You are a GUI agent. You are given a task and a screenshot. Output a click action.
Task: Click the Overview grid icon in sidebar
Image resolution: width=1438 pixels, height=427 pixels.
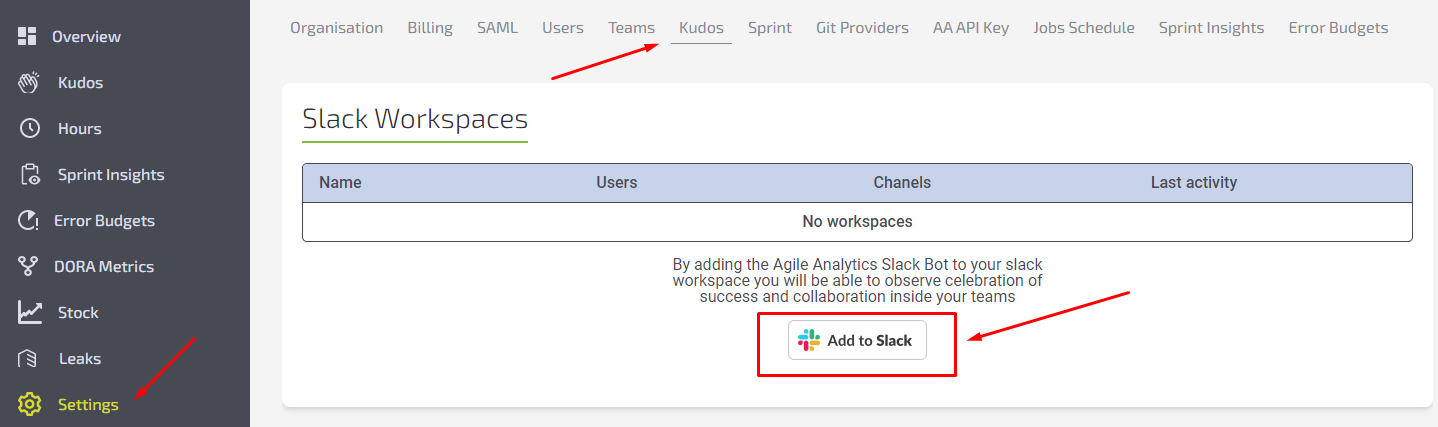coord(28,37)
